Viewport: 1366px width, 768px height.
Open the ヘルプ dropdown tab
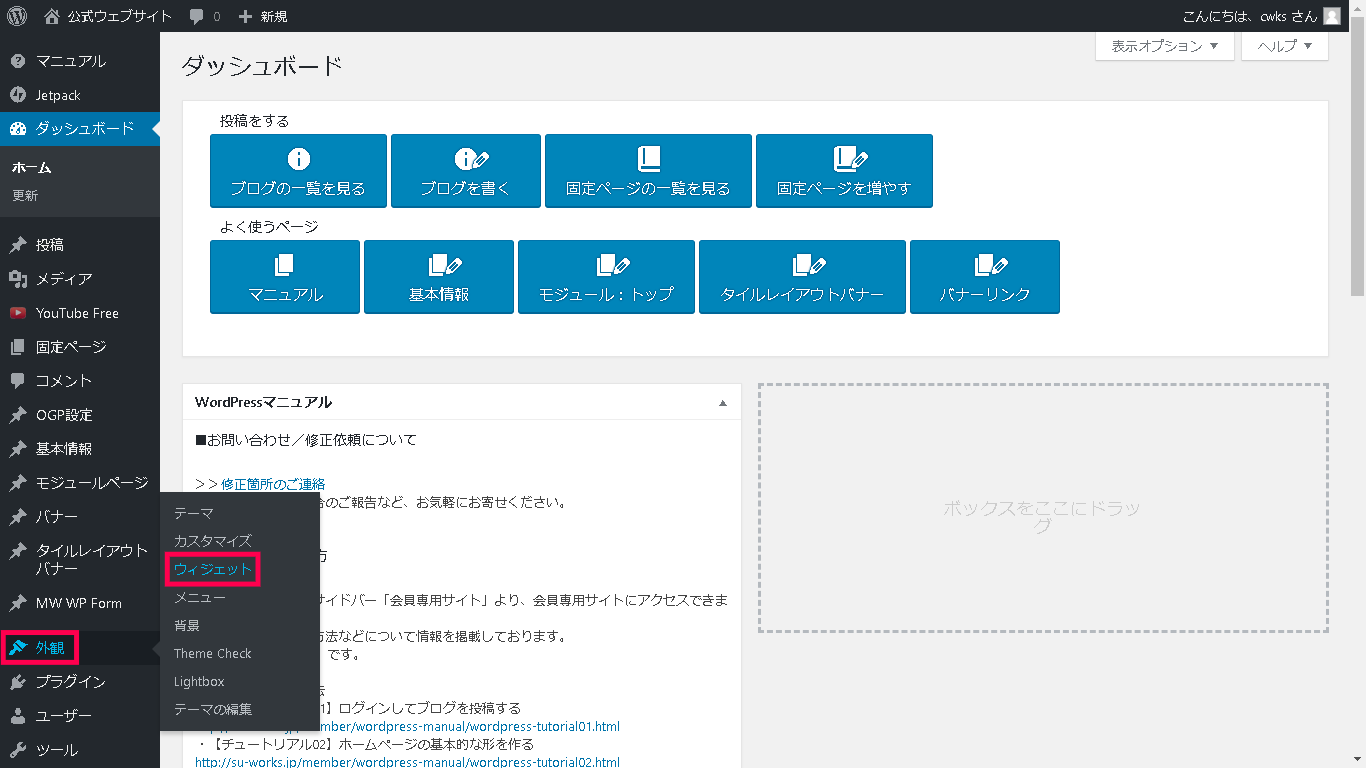1284,46
